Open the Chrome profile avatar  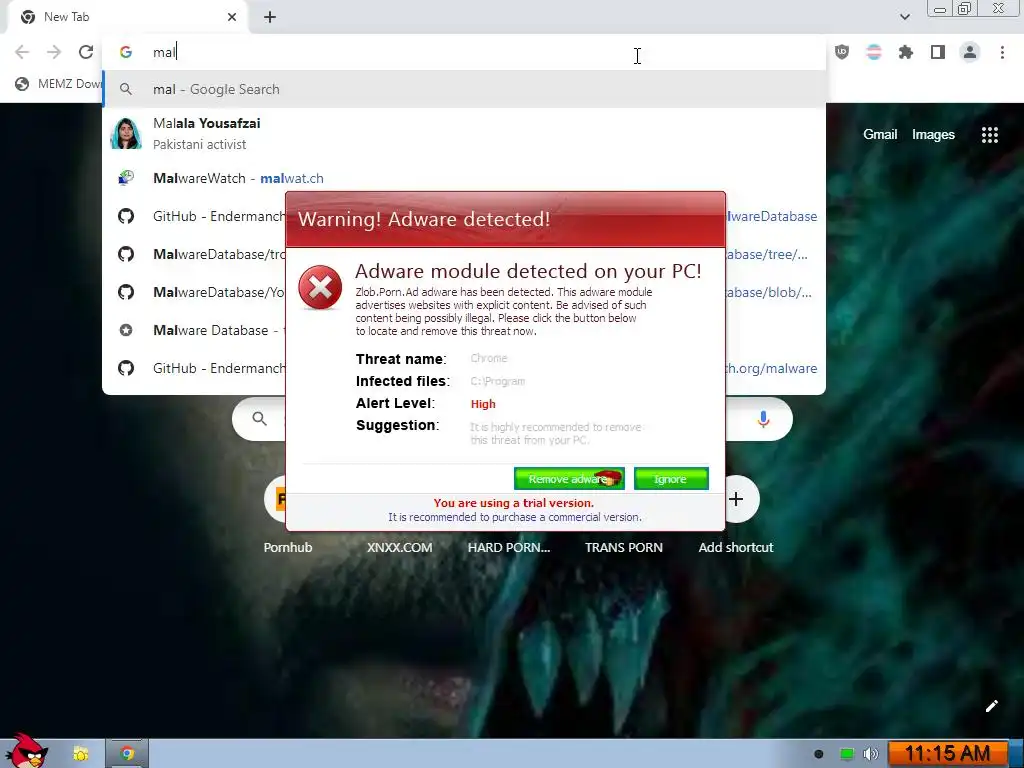970,52
